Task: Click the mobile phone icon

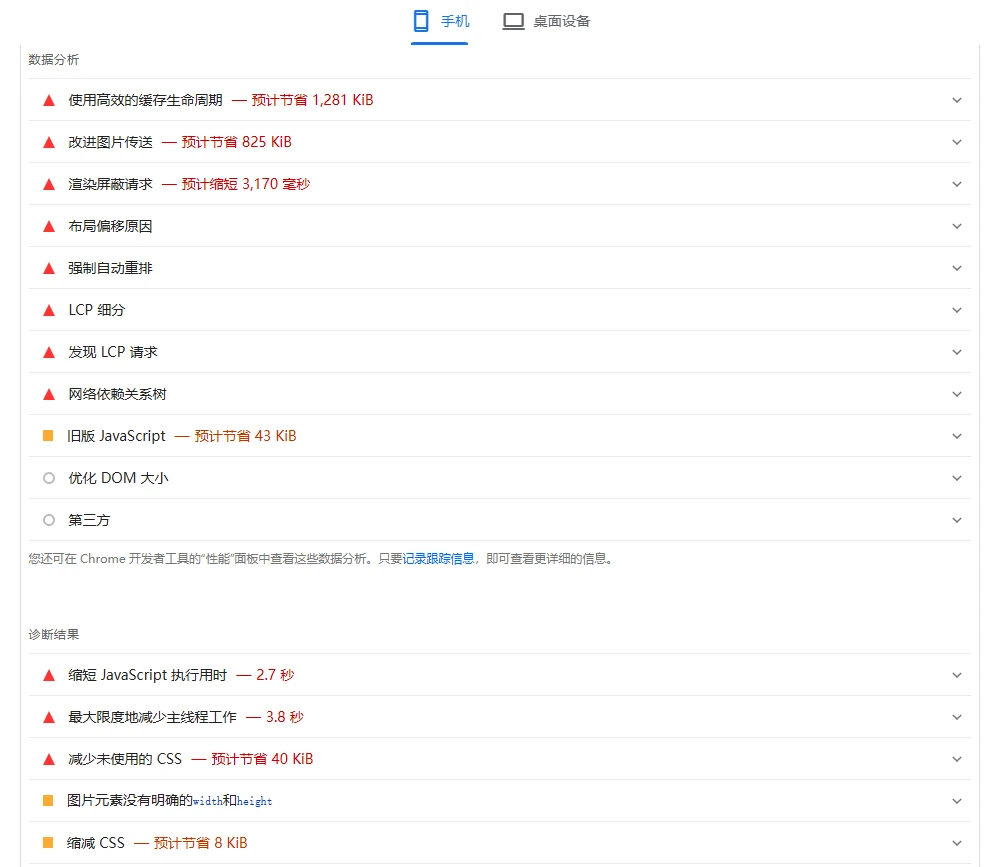Action: point(421,21)
